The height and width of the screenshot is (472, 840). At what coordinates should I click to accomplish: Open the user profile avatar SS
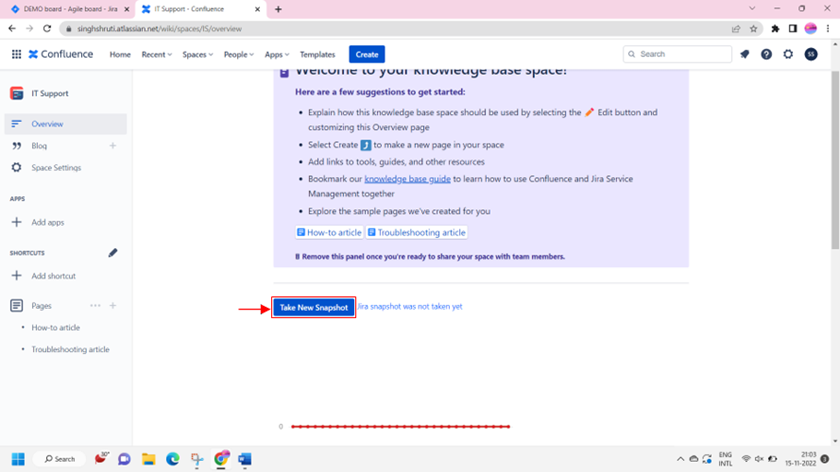pos(811,54)
